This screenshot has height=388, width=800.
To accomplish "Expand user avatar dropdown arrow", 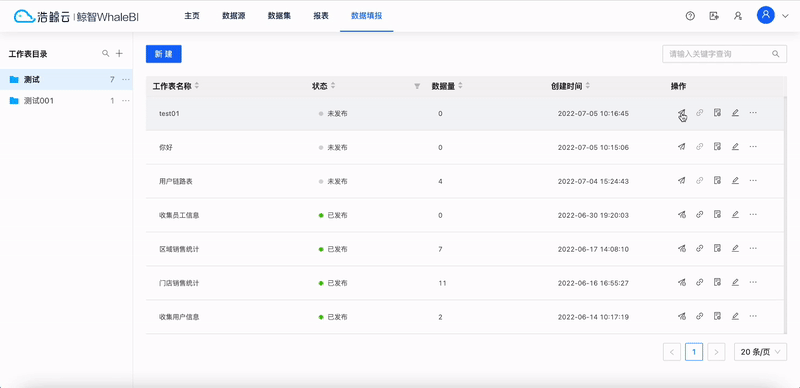I will pyautogui.click(x=785, y=16).
